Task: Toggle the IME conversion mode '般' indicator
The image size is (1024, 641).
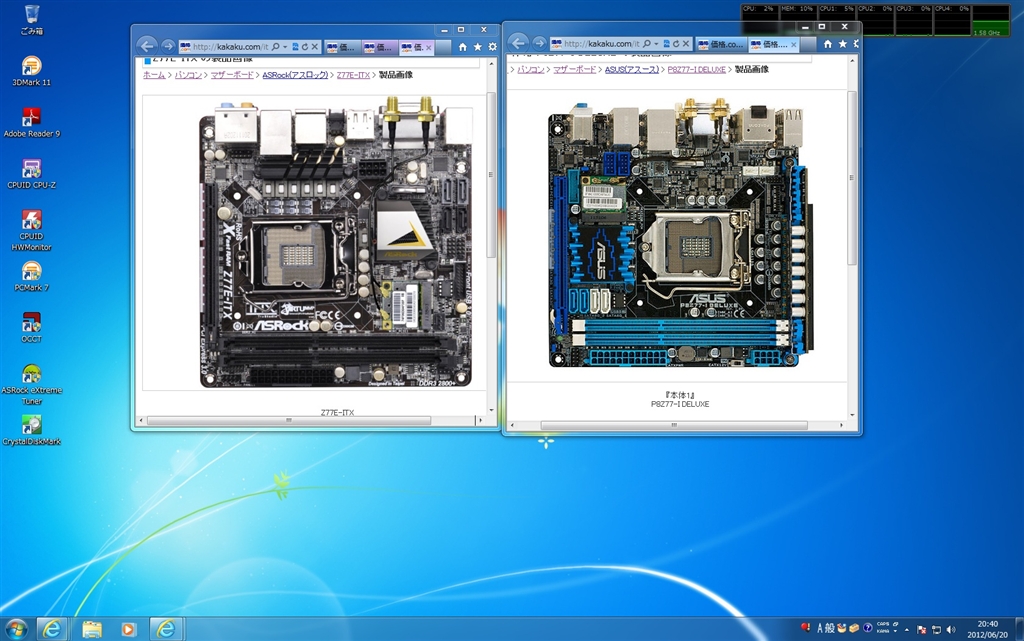Action: click(x=829, y=628)
